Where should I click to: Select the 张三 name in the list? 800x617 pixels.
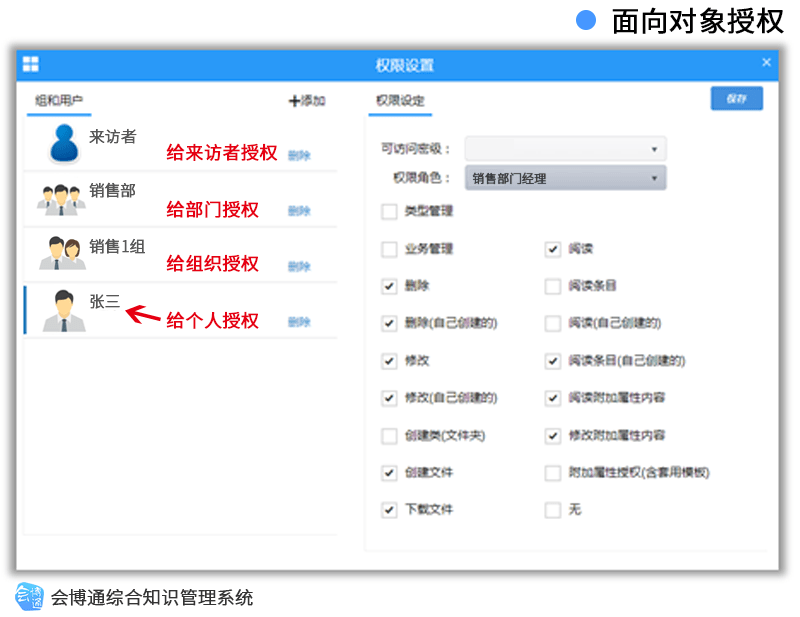105,302
